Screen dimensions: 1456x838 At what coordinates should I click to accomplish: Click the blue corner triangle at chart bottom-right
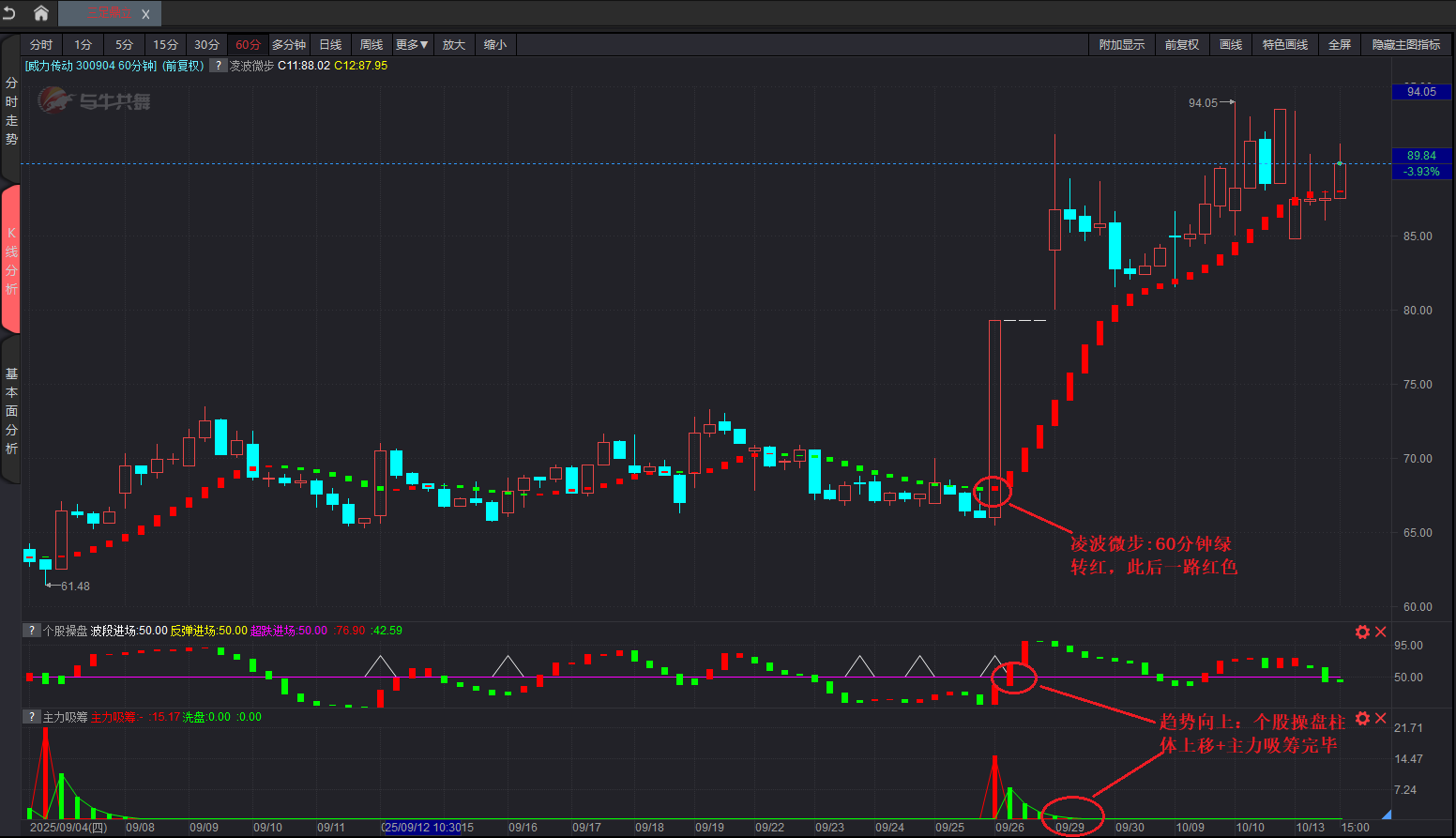click(1387, 814)
